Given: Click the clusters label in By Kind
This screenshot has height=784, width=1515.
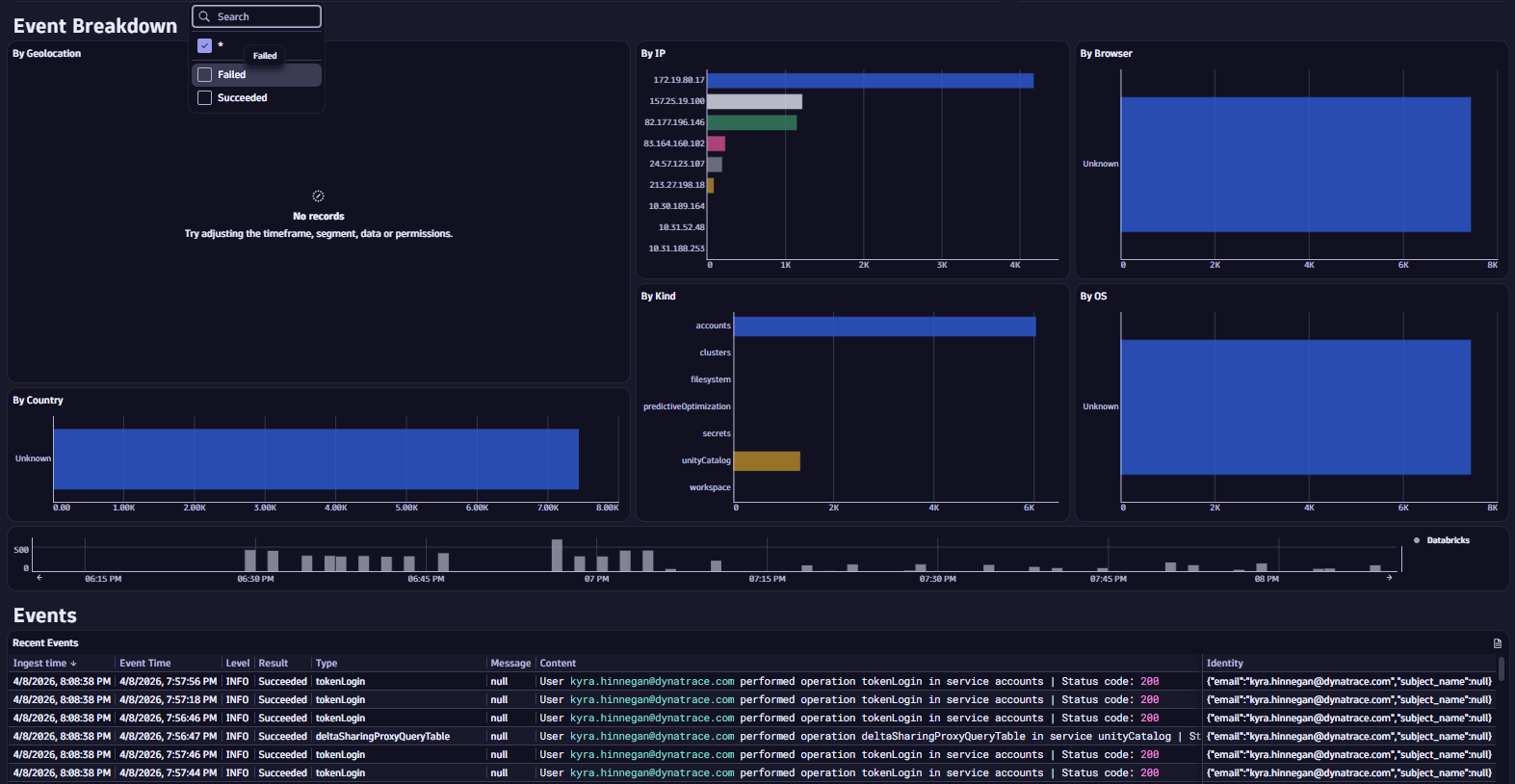Looking at the screenshot, I should pos(715,353).
